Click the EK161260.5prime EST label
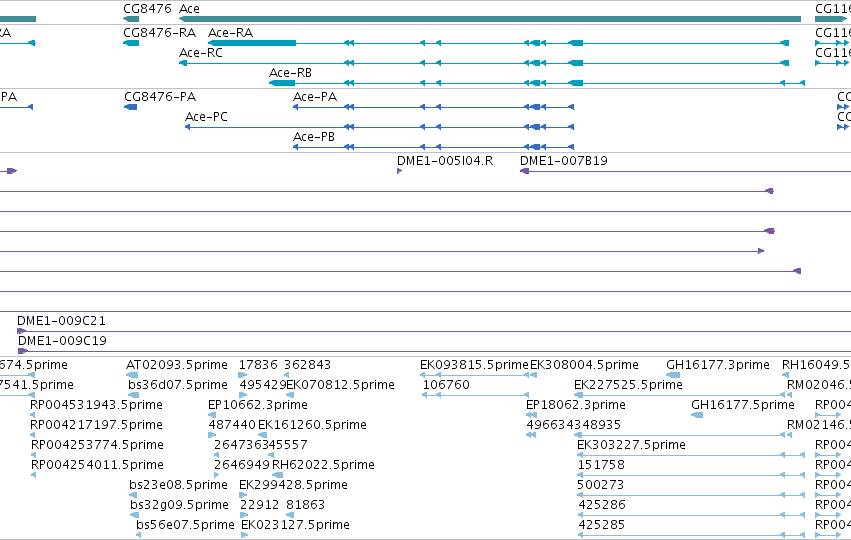This screenshot has height=540, width=851. click(313, 425)
